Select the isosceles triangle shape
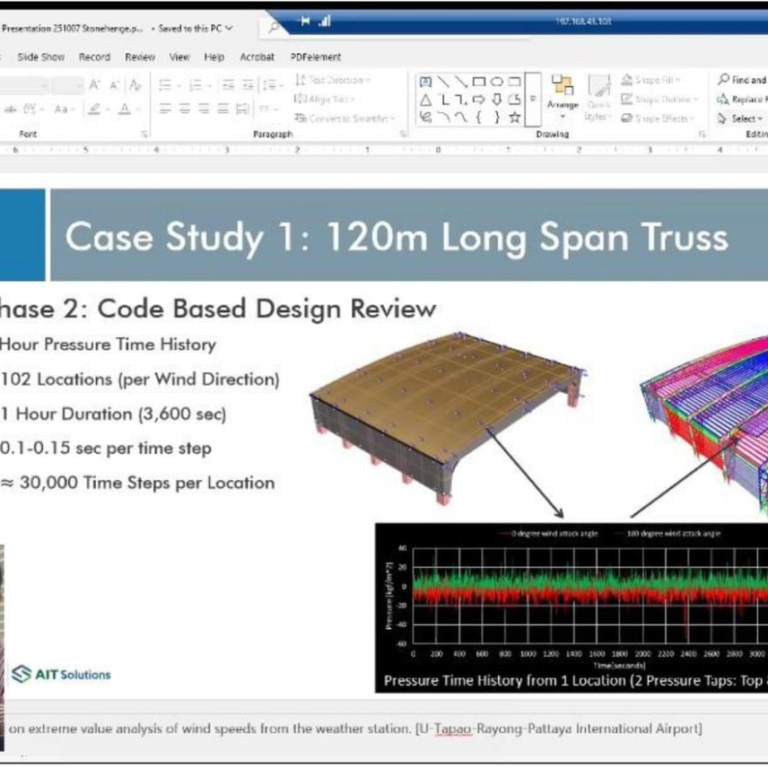Image resolution: width=768 pixels, height=768 pixels. coord(426,100)
